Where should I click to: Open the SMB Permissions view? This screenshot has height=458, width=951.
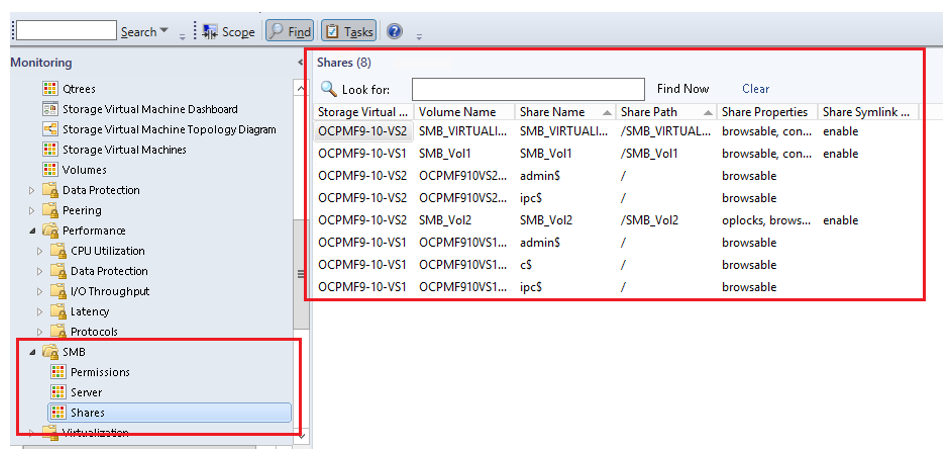[100, 372]
